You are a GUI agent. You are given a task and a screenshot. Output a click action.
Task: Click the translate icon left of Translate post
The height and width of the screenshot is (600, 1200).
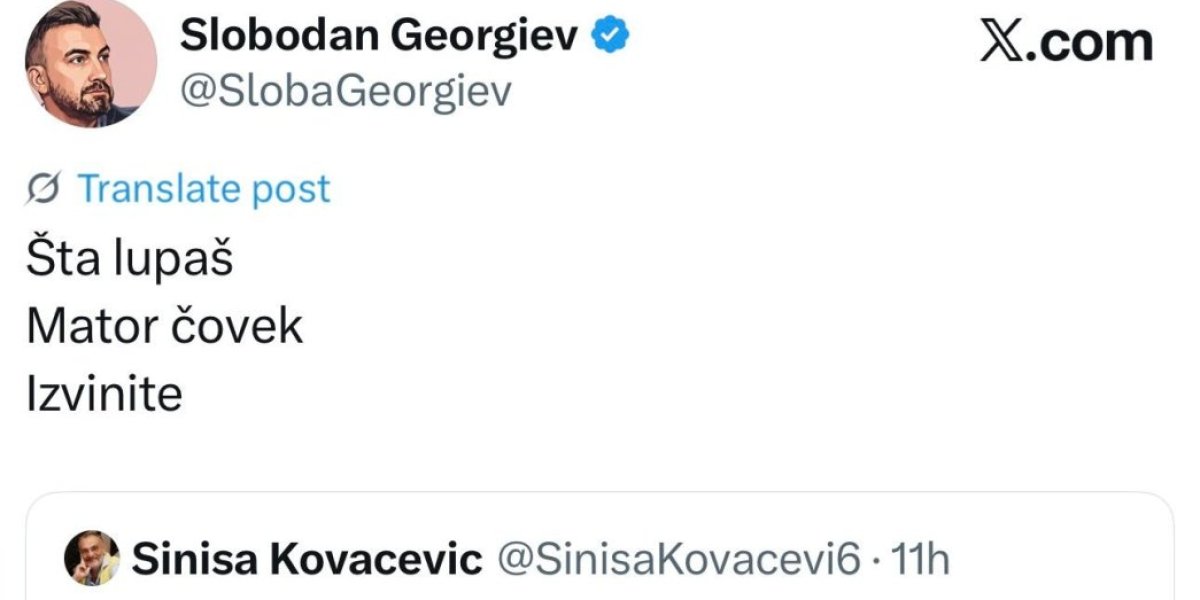(48, 189)
